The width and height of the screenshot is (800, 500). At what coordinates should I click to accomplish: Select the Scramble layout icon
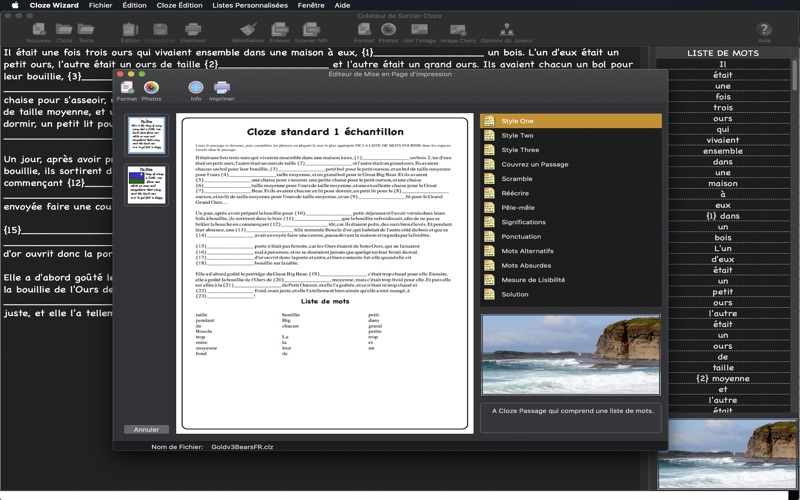pyautogui.click(x=490, y=178)
